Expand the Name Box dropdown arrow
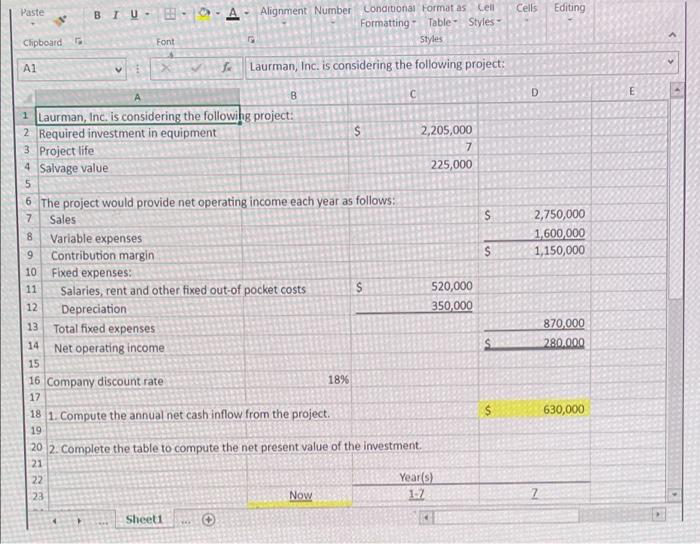This screenshot has height=544, width=700. tap(118, 69)
